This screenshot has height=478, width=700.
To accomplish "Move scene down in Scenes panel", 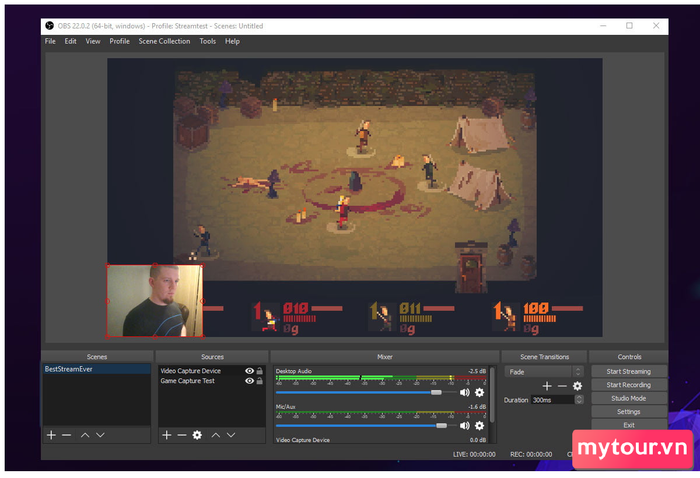I will 100,435.
